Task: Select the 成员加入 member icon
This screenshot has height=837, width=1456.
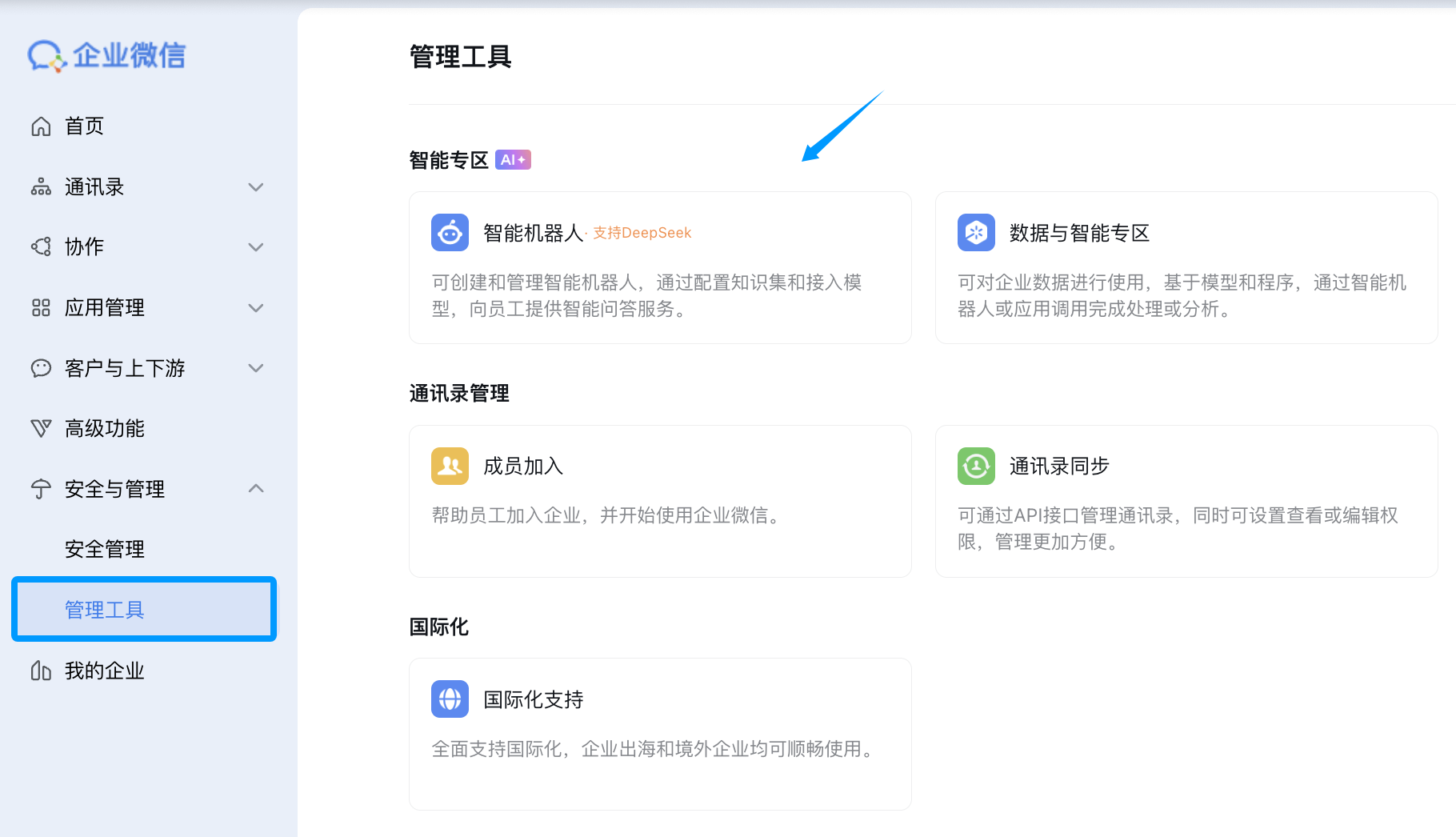Action: click(x=449, y=466)
